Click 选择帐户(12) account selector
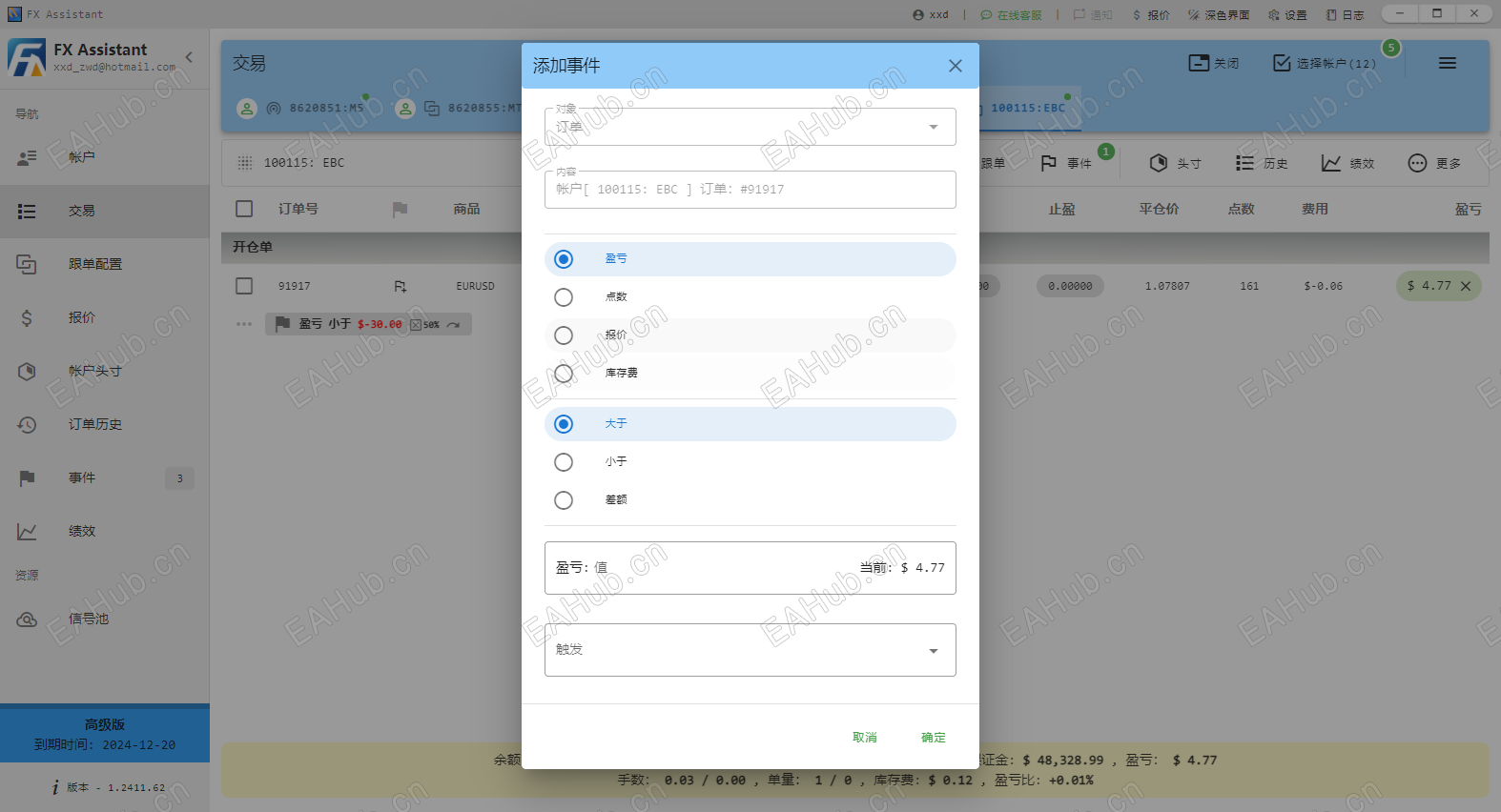Image resolution: width=1501 pixels, height=812 pixels. click(1325, 63)
